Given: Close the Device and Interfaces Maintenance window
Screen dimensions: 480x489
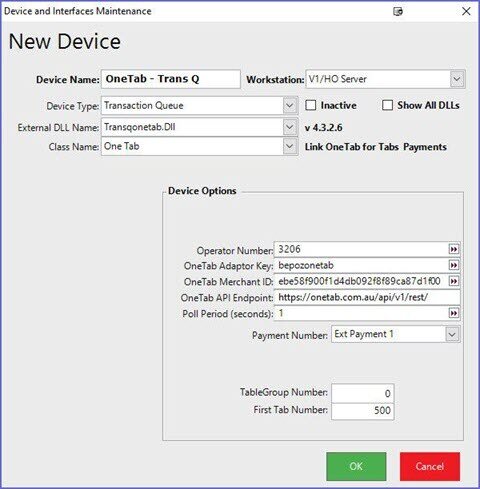Looking at the screenshot, I should click(466, 11).
